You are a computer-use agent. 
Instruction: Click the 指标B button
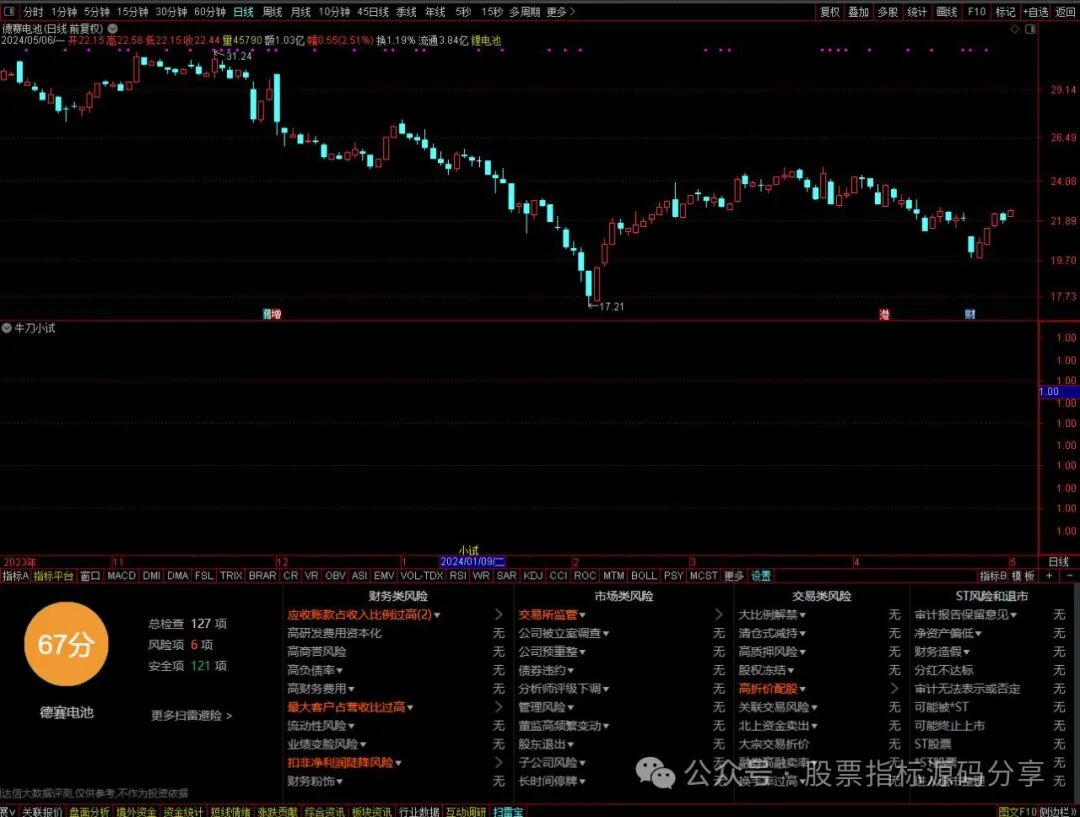993,576
